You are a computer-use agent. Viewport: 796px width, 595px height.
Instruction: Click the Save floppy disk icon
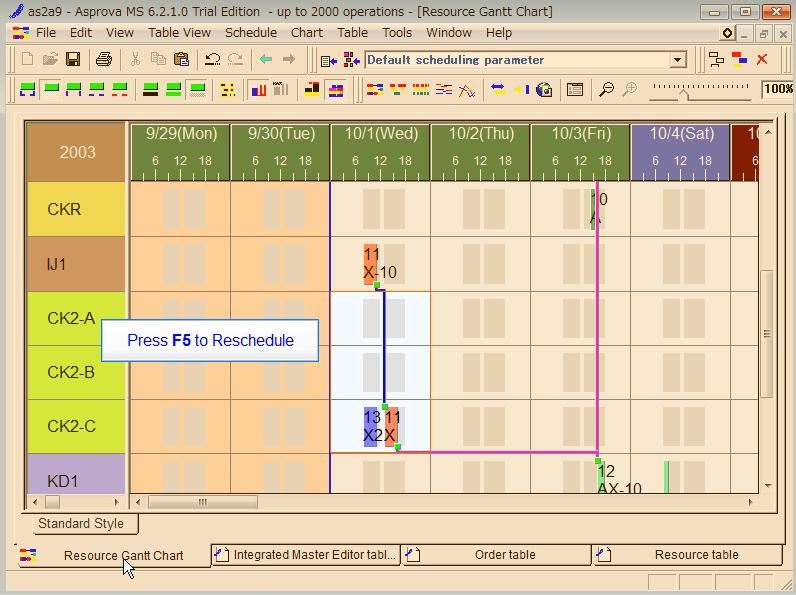pyautogui.click(x=73, y=60)
